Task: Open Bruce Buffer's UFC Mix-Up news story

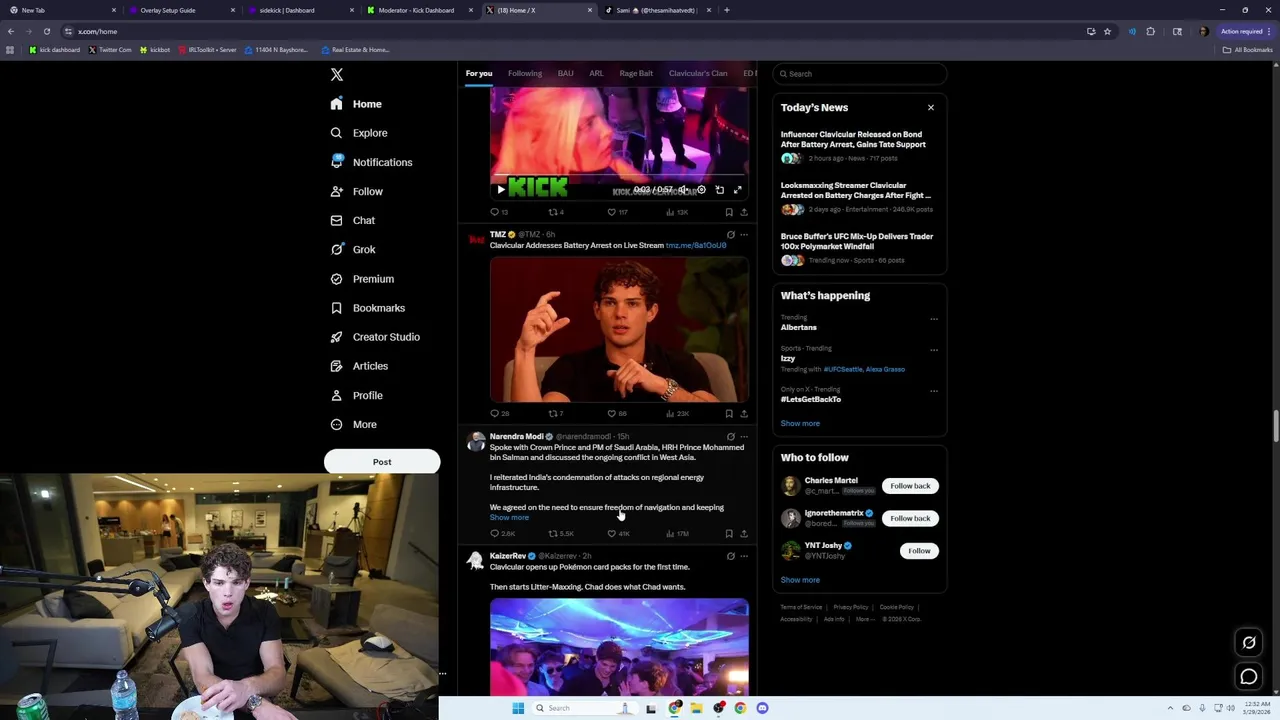Action: [x=857, y=241]
